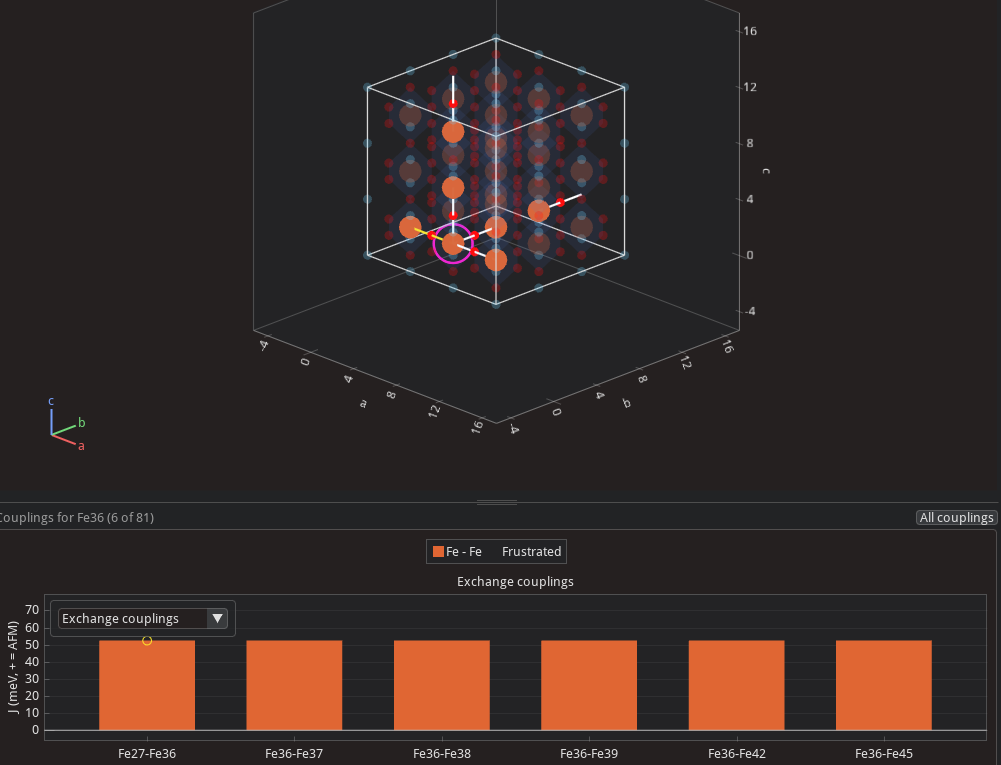The height and width of the screenshot is (765, 1001).
Task: Select the Fe36-Fe39 bar
Action: coord(589,685)
